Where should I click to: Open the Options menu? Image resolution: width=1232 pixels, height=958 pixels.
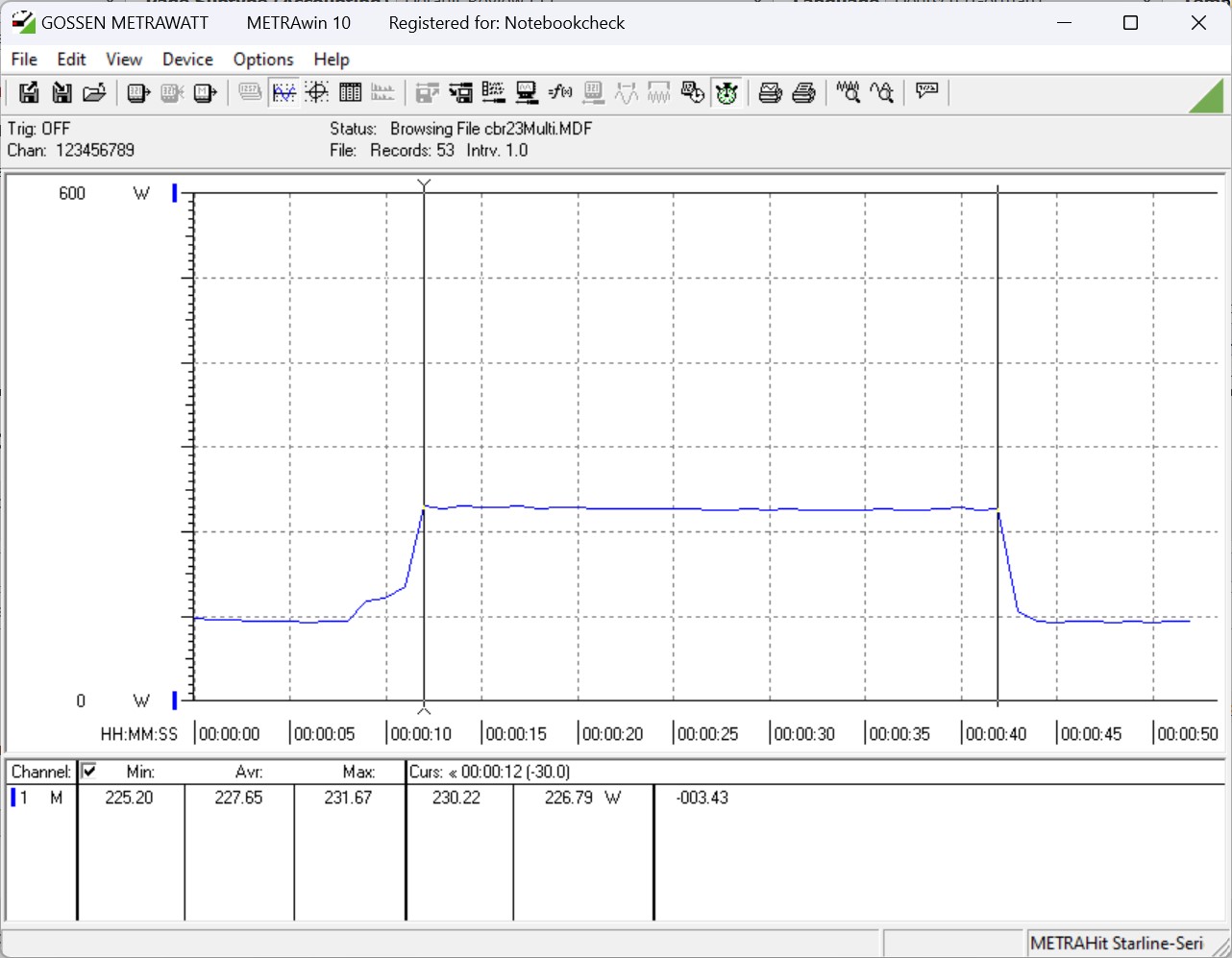coord(262,60)
